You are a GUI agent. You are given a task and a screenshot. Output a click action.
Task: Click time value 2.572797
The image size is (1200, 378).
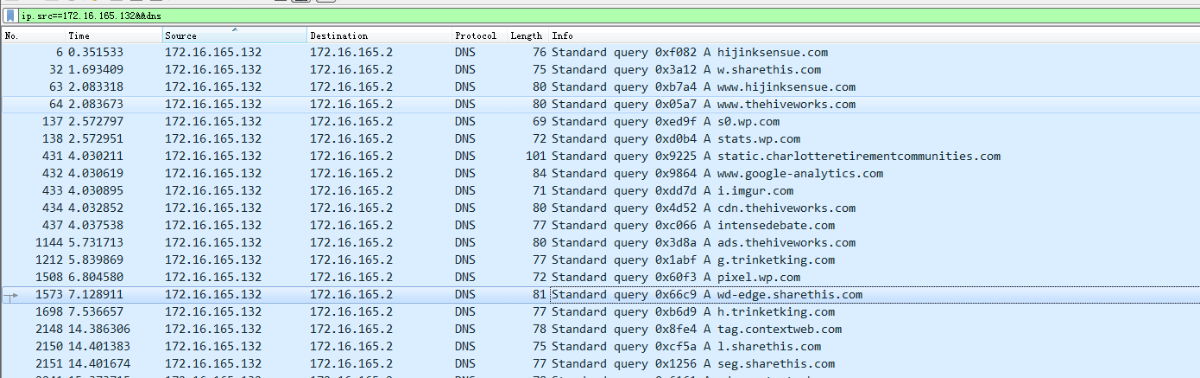96,122
